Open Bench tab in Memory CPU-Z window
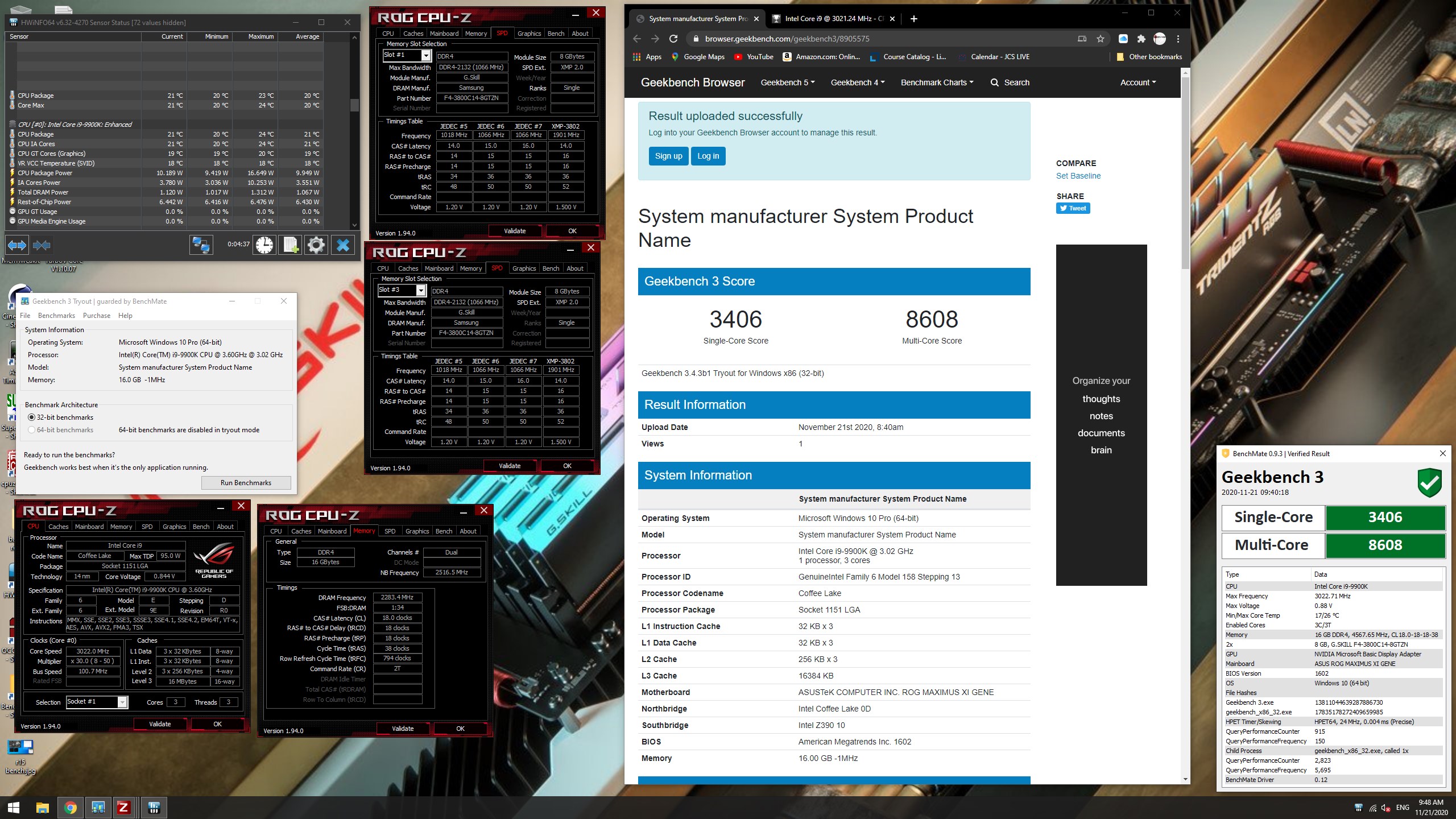Screen dimensions: 1456x819 tap(444, 531)
